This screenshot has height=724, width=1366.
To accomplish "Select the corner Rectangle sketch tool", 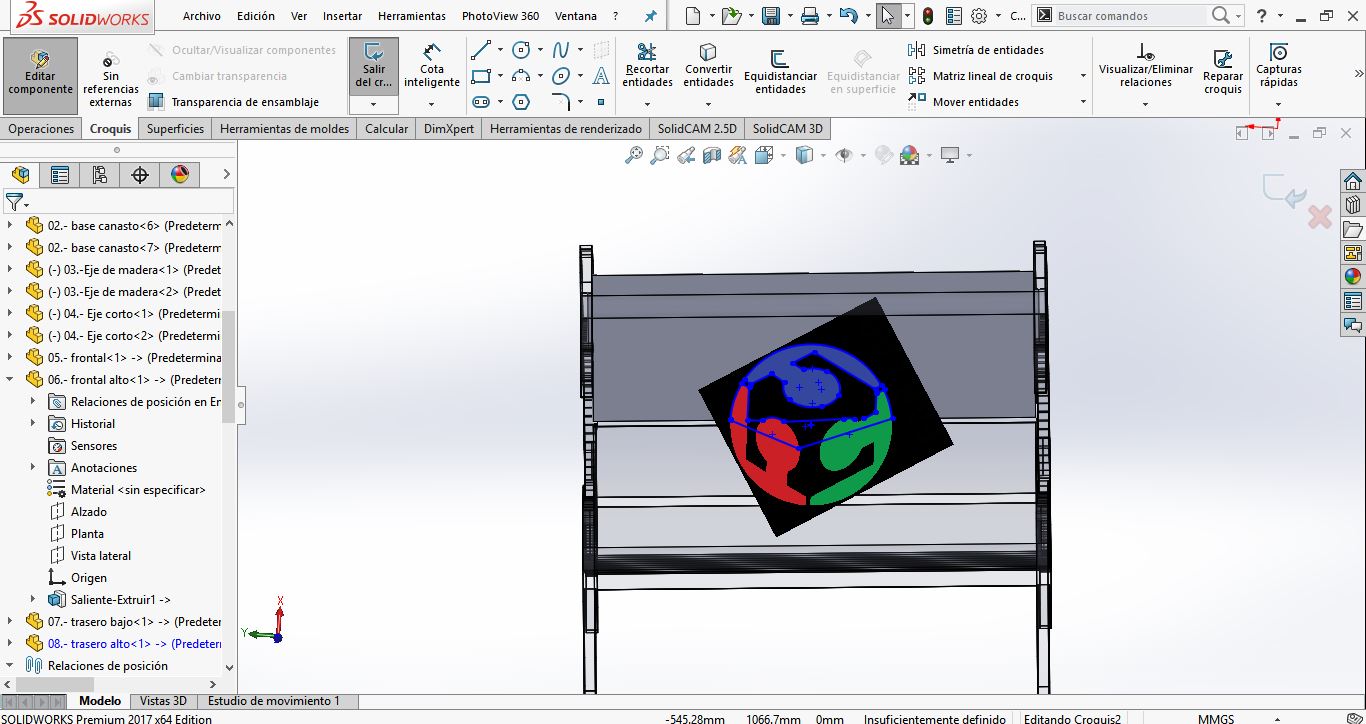I will click(481, 76).
